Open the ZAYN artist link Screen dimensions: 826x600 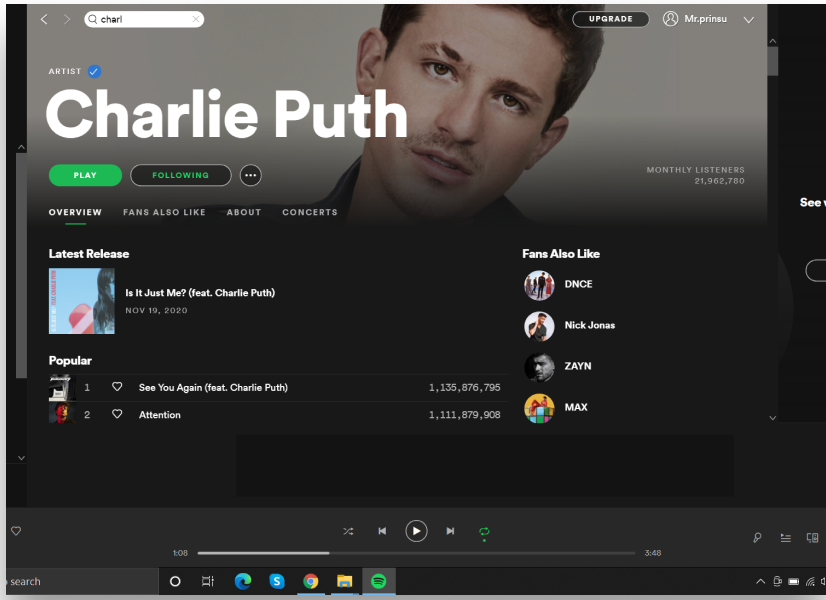[578, 366]
